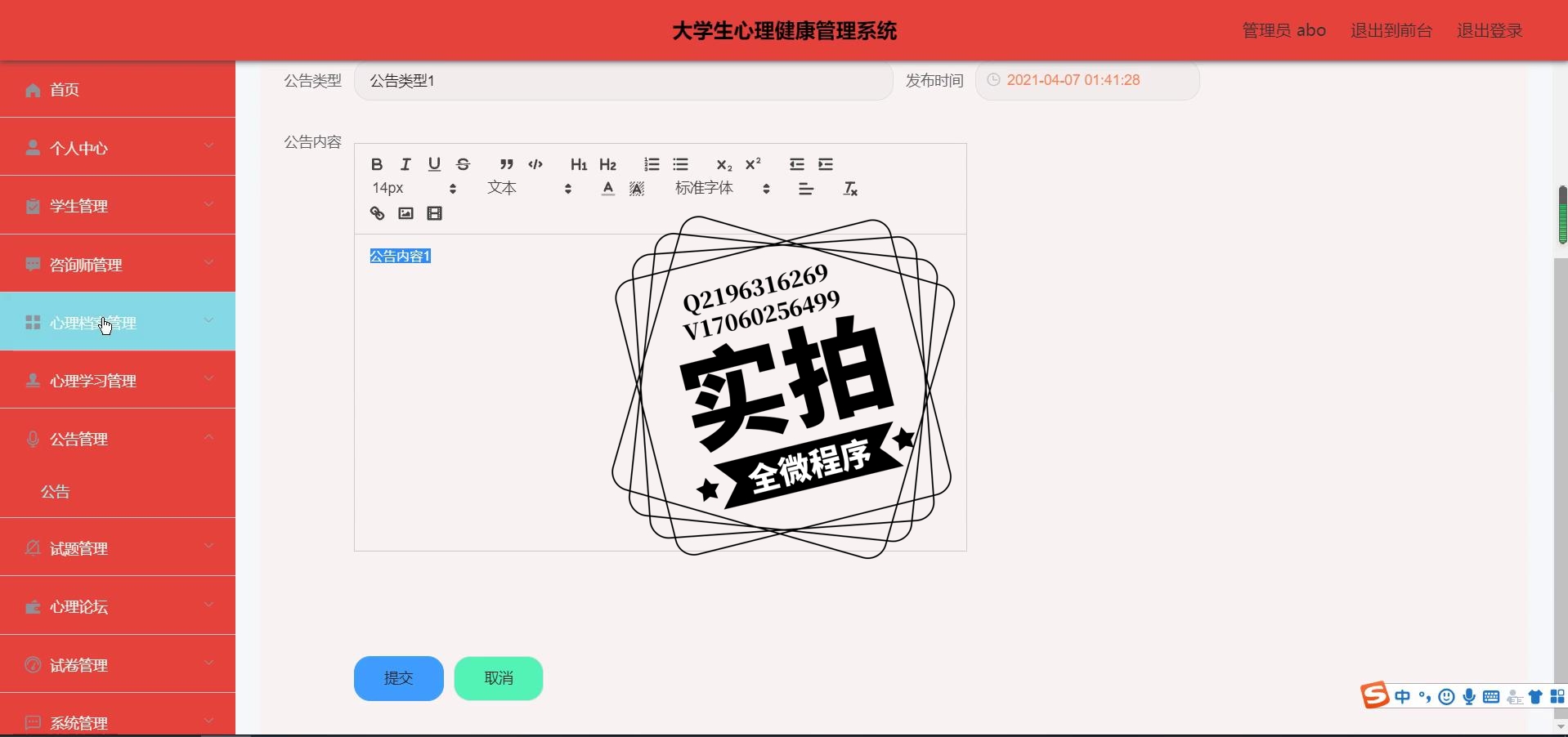Screen dimensions: 1568x737
Task: Open the text background color picker
Action: point(637,189)
